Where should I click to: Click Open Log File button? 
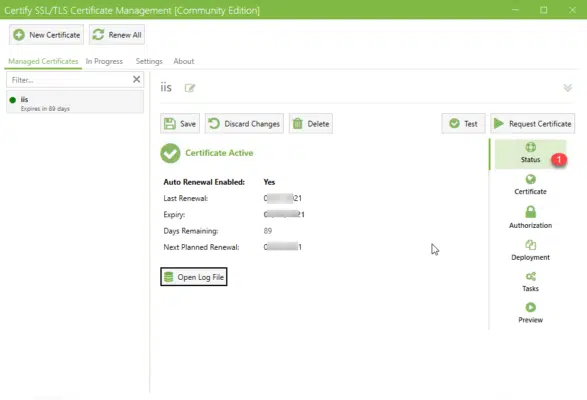tap(194, 277)
